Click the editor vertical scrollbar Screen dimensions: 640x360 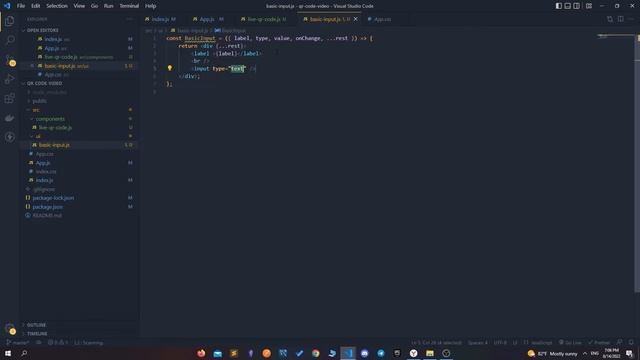pos(637,163)
